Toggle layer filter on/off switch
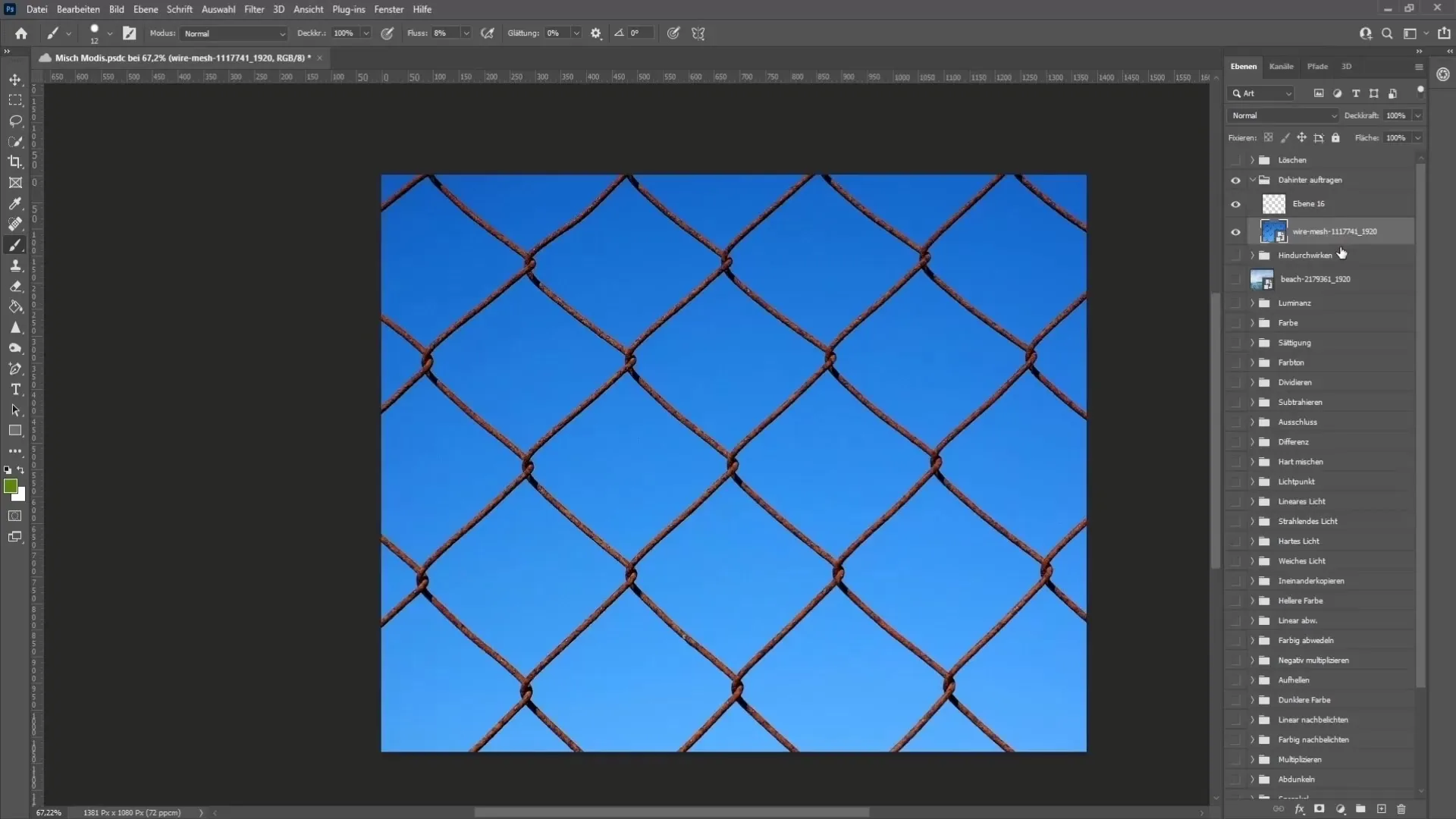 tap(1420, 91)
